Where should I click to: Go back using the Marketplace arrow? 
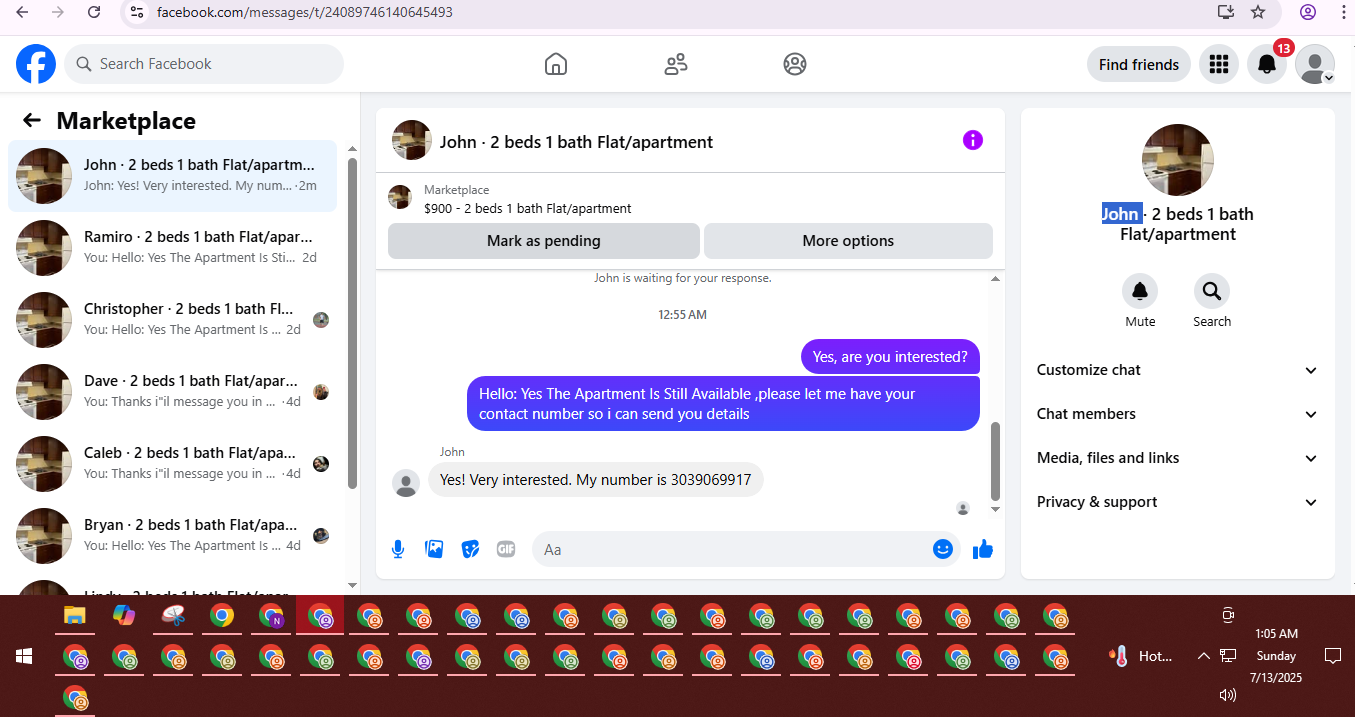[32, 121]
